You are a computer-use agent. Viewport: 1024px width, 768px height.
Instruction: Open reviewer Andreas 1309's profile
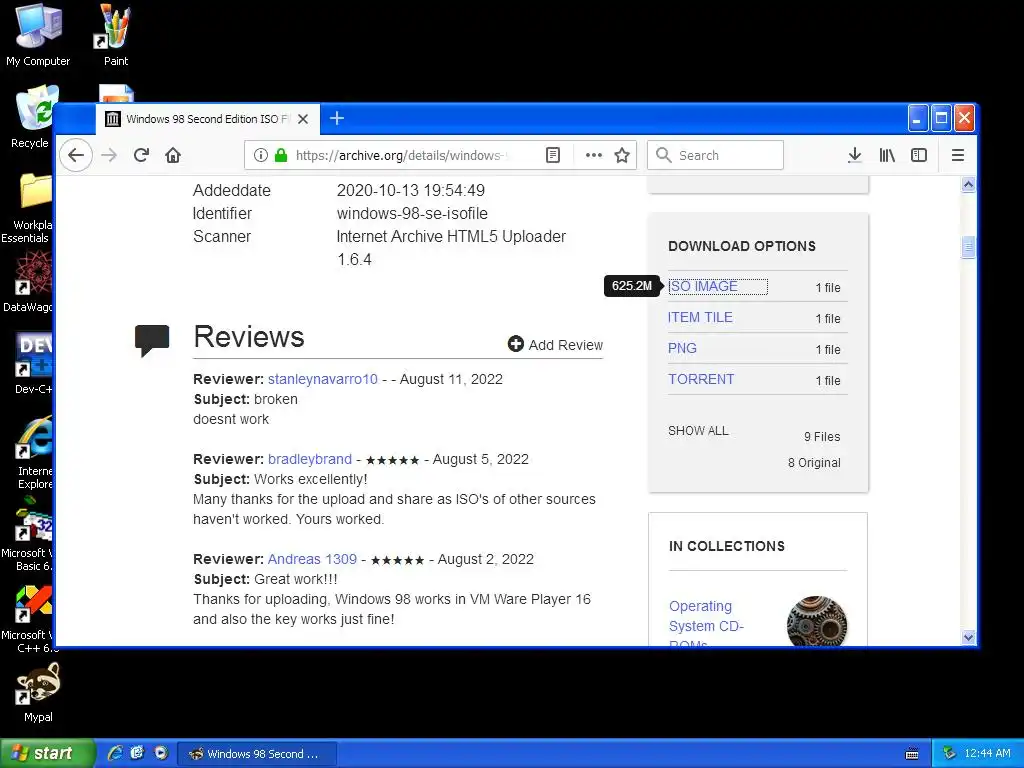pos(312,560)
